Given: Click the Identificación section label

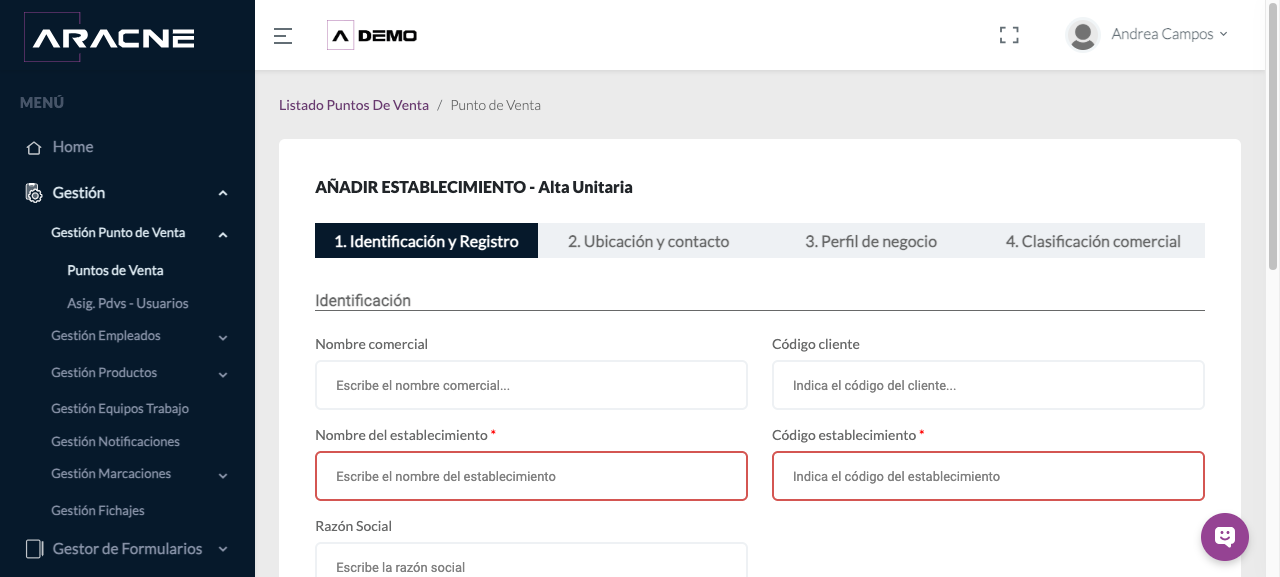Looking at the screenshot, I should tap(363, 300).
